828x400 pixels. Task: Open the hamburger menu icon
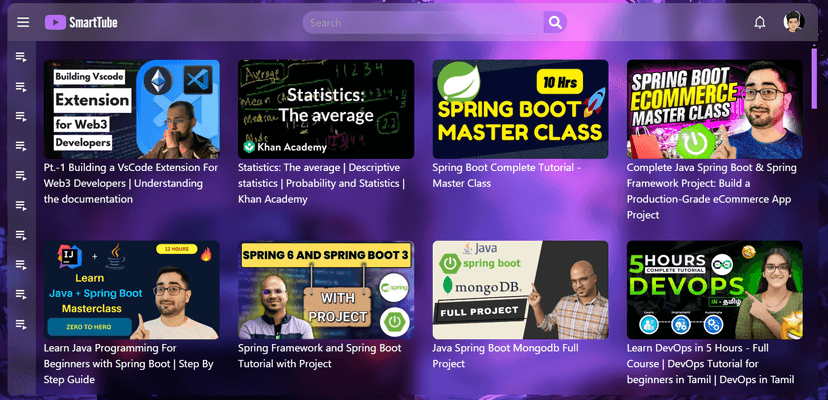tap(23, 23)
